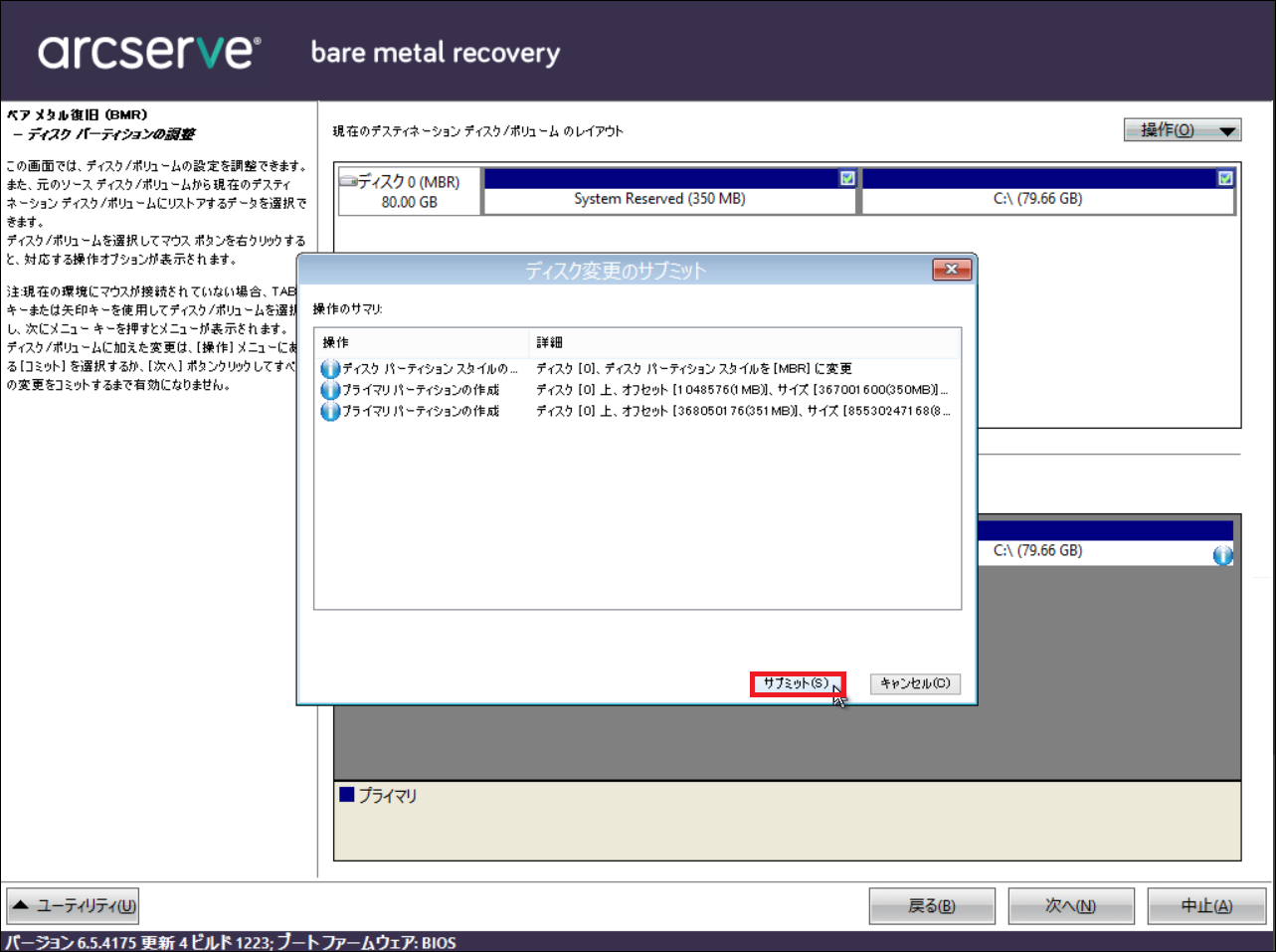The width and height of the screenshot is (1276, 952).
Task: Click info icon of 350MB primary partition row
Action: click(x=330, y=390)
